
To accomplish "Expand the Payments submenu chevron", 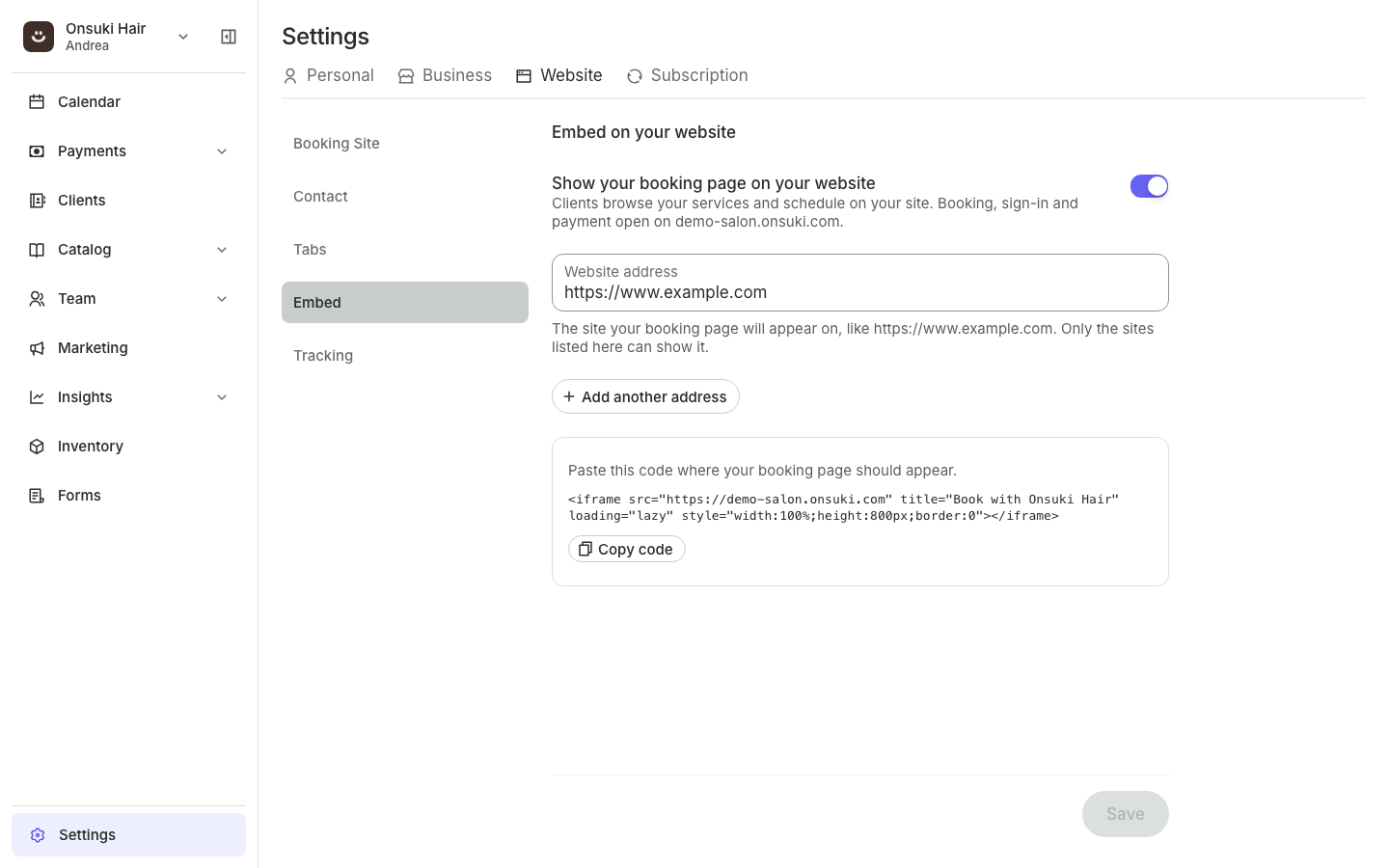I will pyautogui.click(x=222, y=151).
